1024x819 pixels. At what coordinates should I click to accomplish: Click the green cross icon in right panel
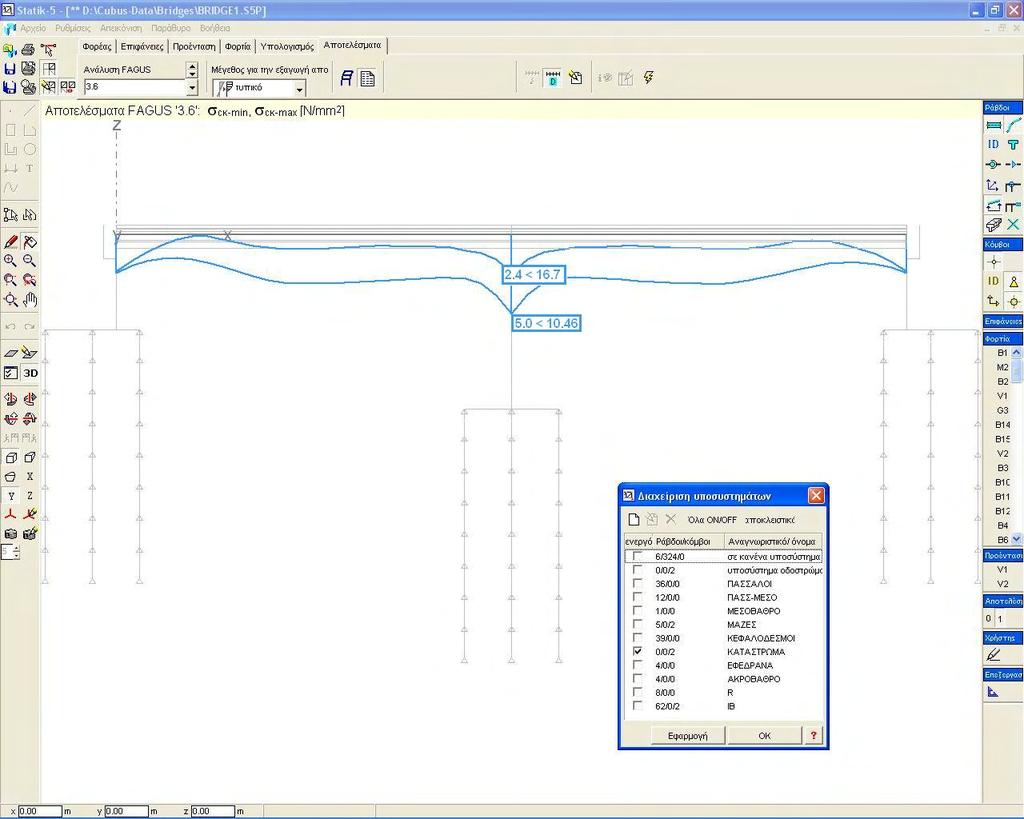coord(1013,225)
